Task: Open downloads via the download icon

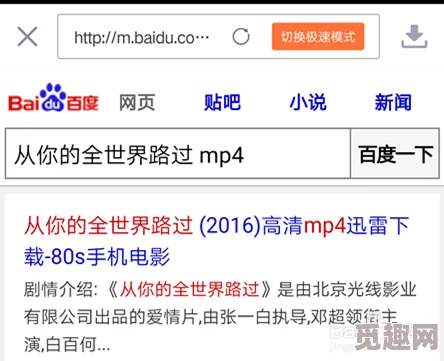Action: [x=414, y=37]
